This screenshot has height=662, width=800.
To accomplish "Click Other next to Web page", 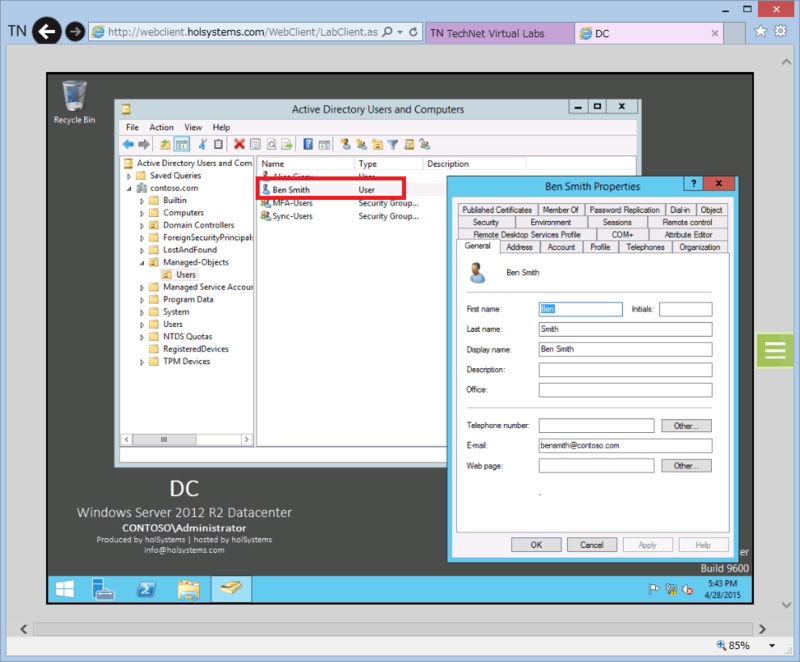I will point(686,466).
